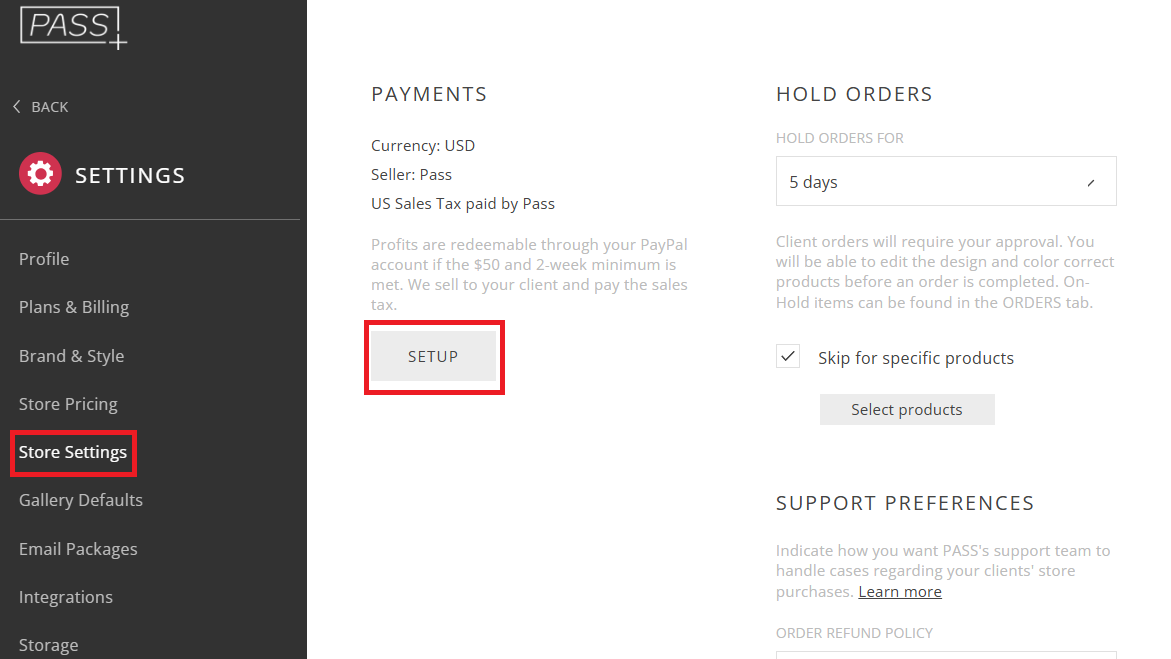The width and height of the screenshot is (1171, 659).
Task: Select Store Settings in sidebar
Action: click(73, 452)
